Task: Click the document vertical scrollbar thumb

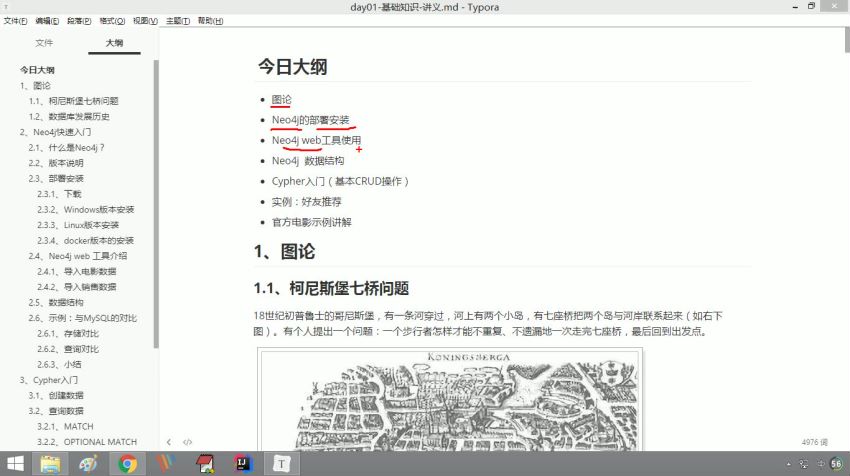Action: pos(847,40)
